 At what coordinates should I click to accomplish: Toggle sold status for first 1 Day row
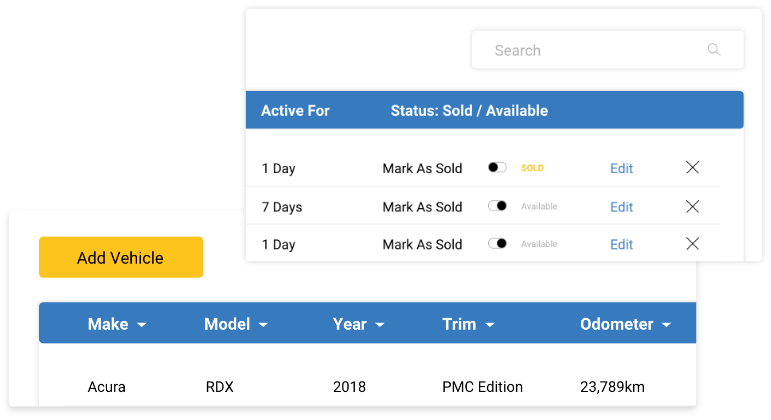[x=497, y=168]
